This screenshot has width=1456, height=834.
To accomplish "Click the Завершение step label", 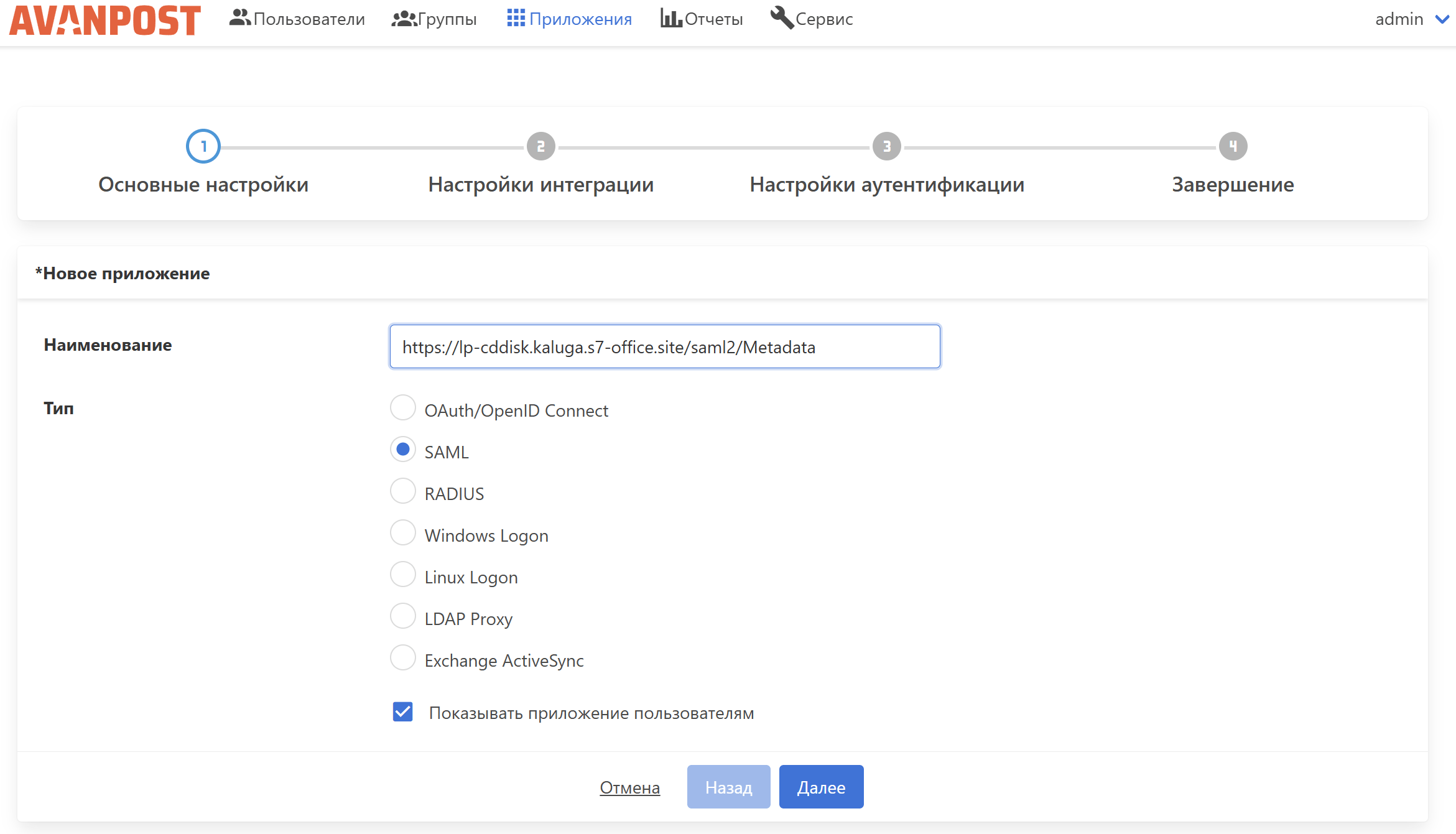I will (1233, 185).
